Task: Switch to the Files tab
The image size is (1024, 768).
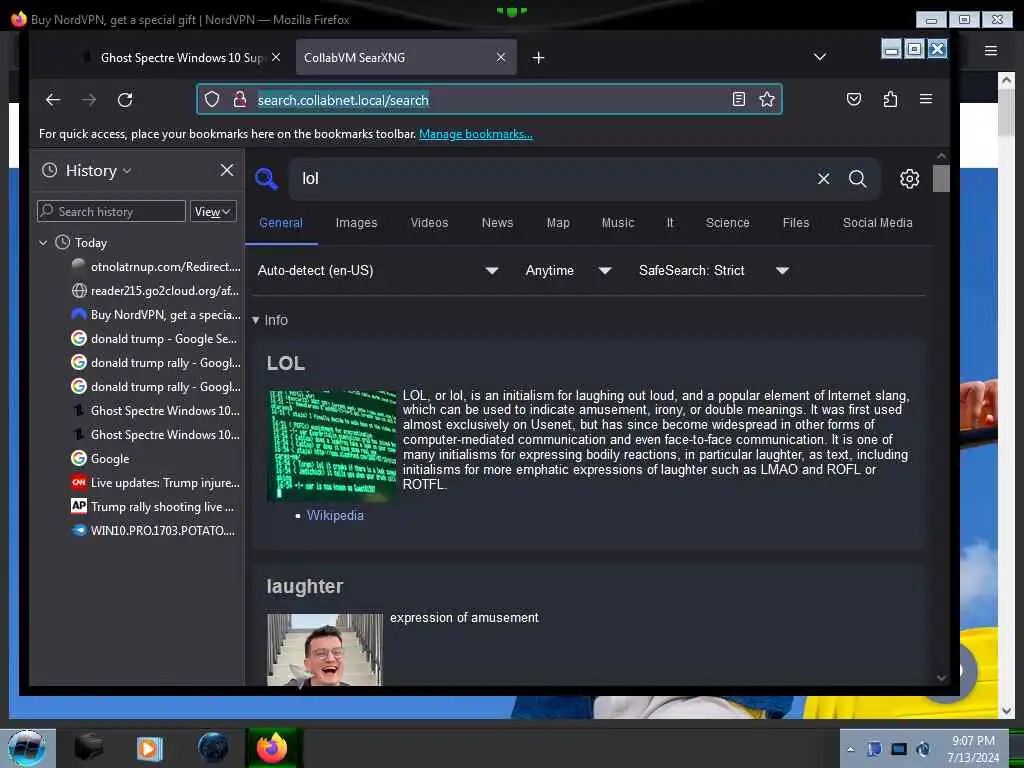Action: [795, 223]
